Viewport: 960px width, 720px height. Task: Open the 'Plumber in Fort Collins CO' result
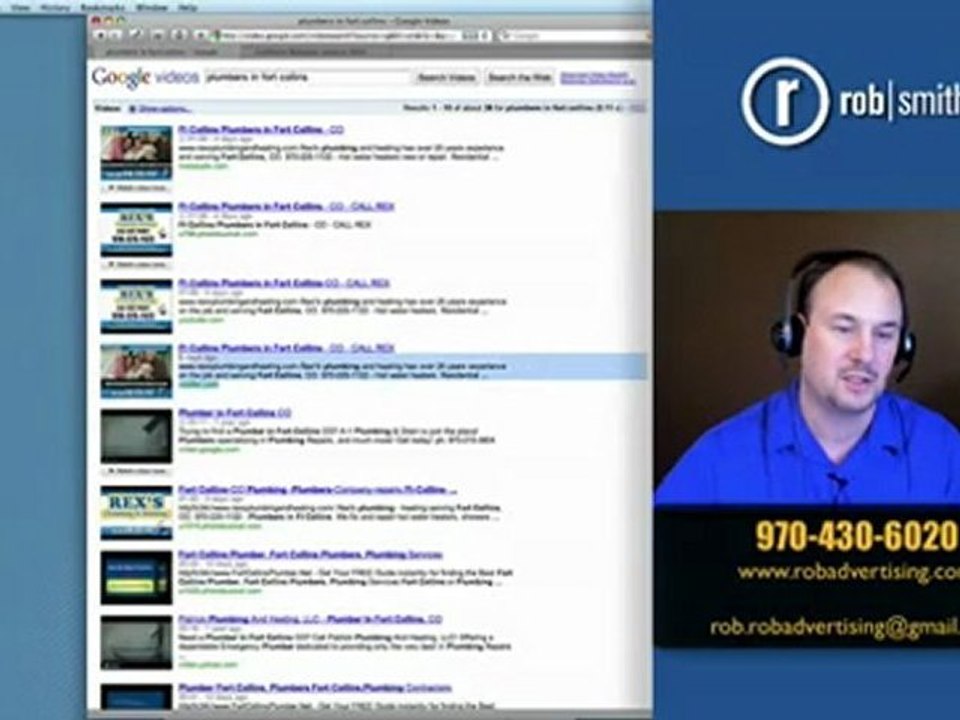[x=234, y=413]
